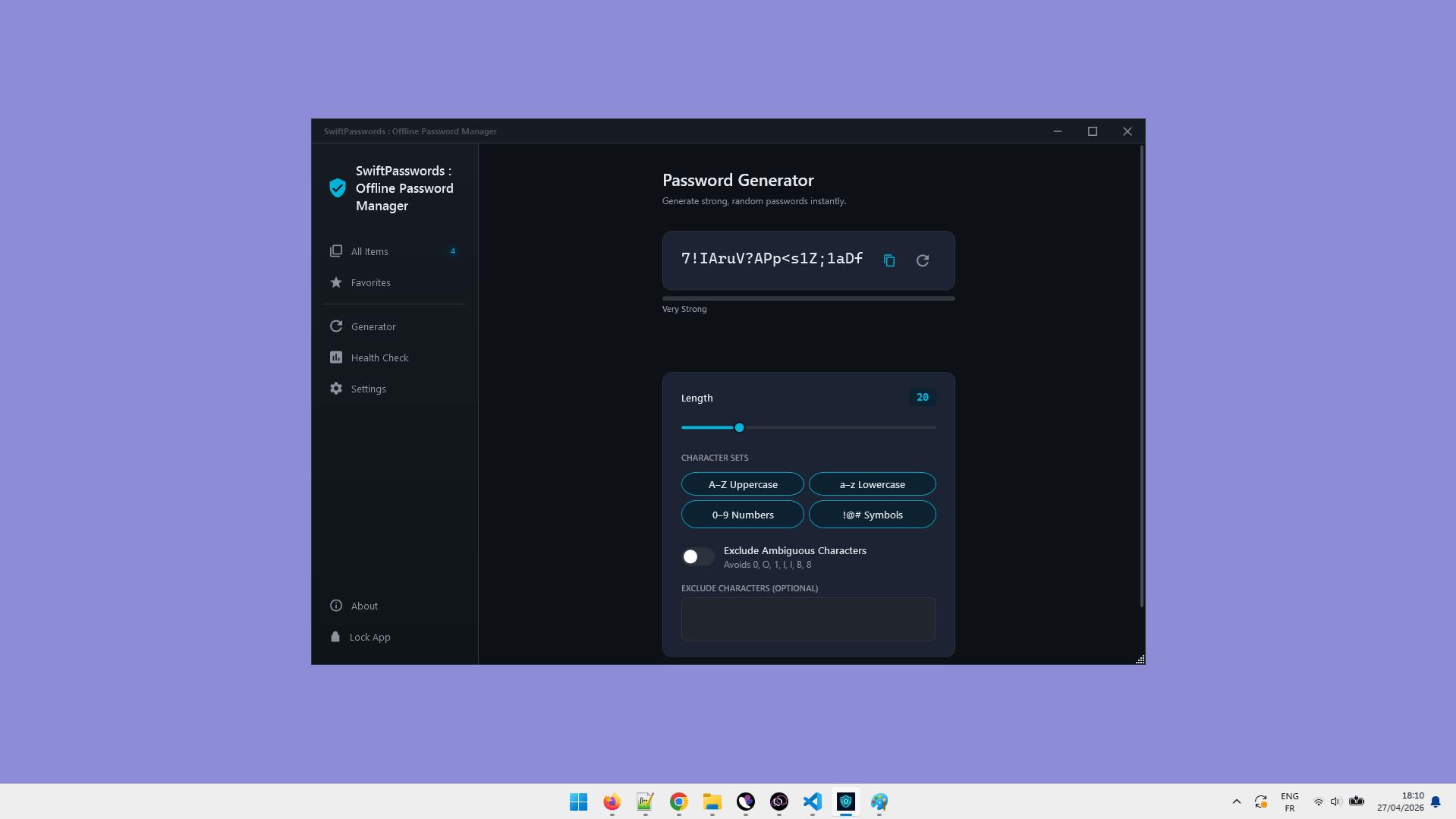Screen dimensions: 1456x819
Task: Close the SwiftPasswords window
Action: pos(1127,131)
